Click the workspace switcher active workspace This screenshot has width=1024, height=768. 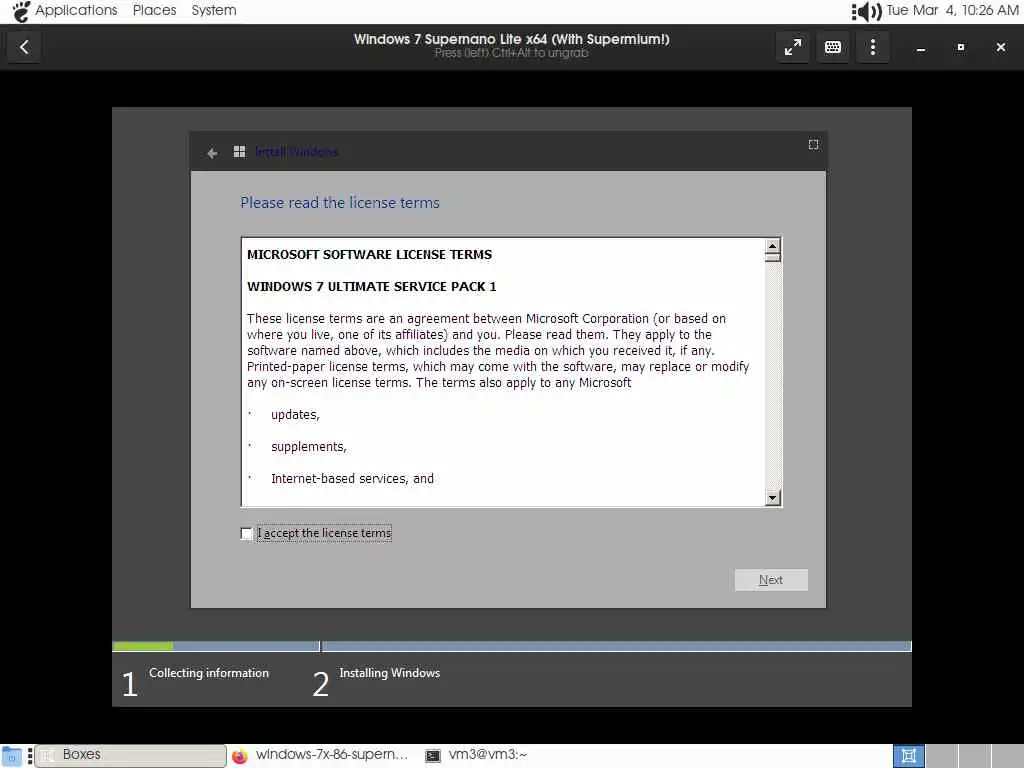(x=908, y=756)
